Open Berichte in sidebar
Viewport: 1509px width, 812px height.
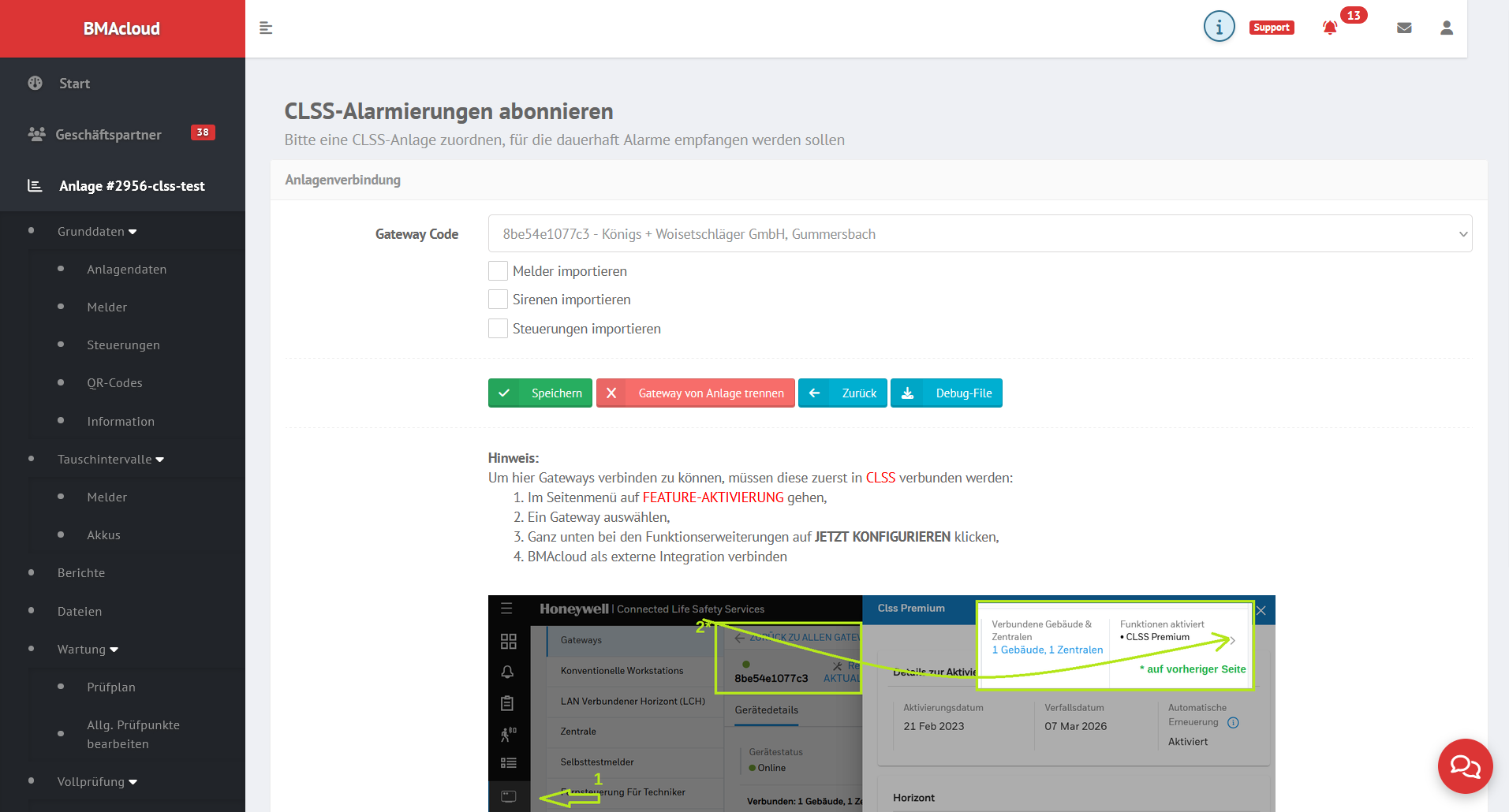click(x=80, y=573)
